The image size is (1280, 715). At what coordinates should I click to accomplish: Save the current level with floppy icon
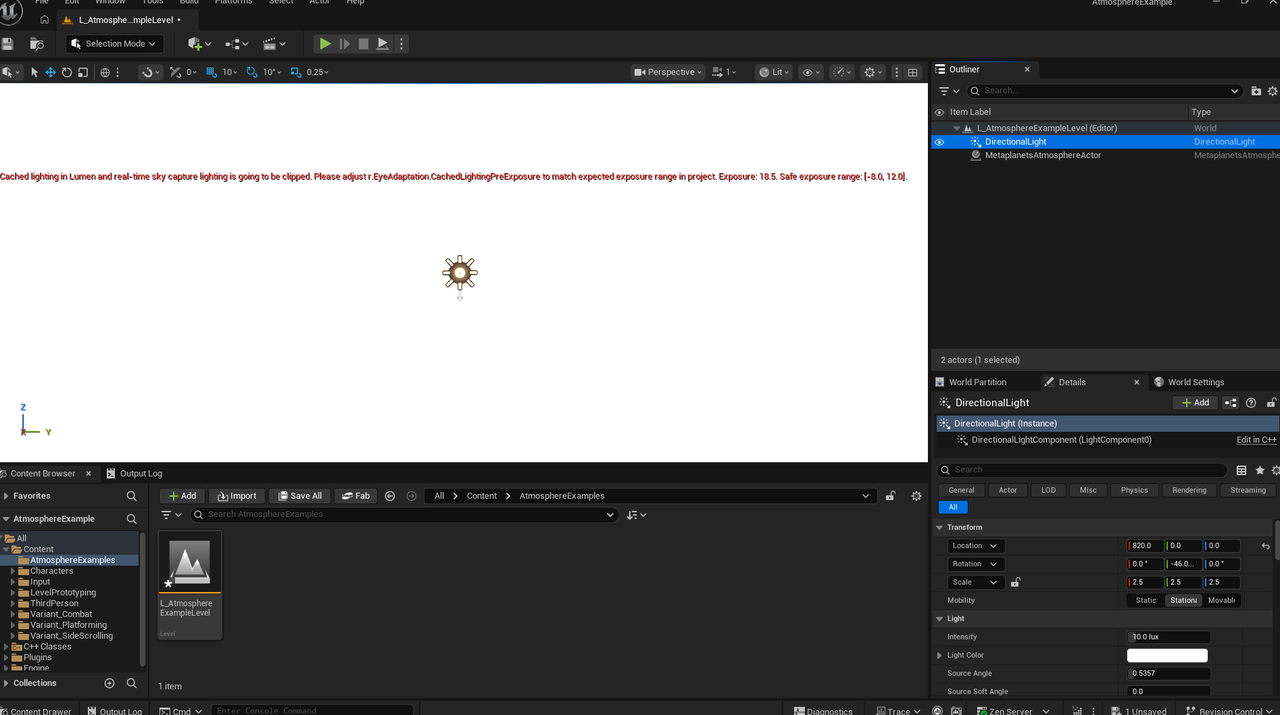pos(8,44)
